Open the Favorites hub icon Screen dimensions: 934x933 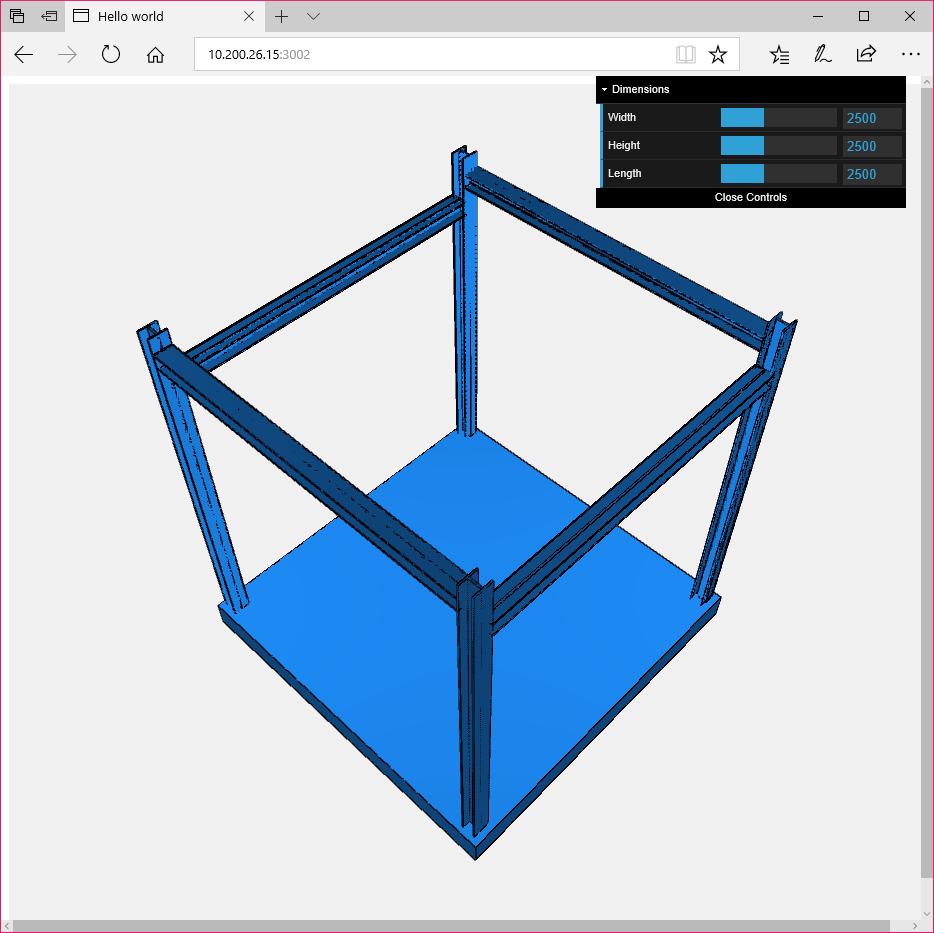779,54
